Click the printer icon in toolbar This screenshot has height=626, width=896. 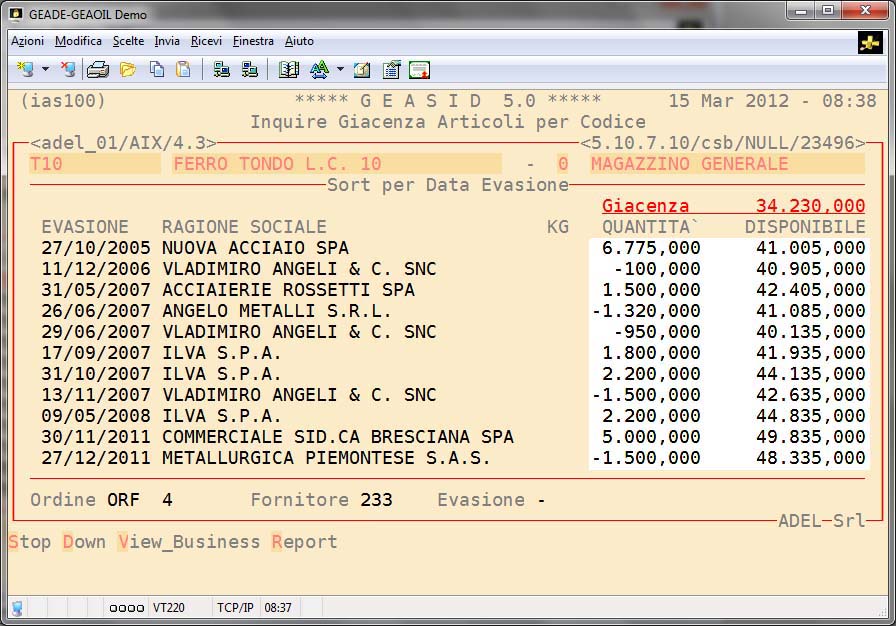click(97, 69)
